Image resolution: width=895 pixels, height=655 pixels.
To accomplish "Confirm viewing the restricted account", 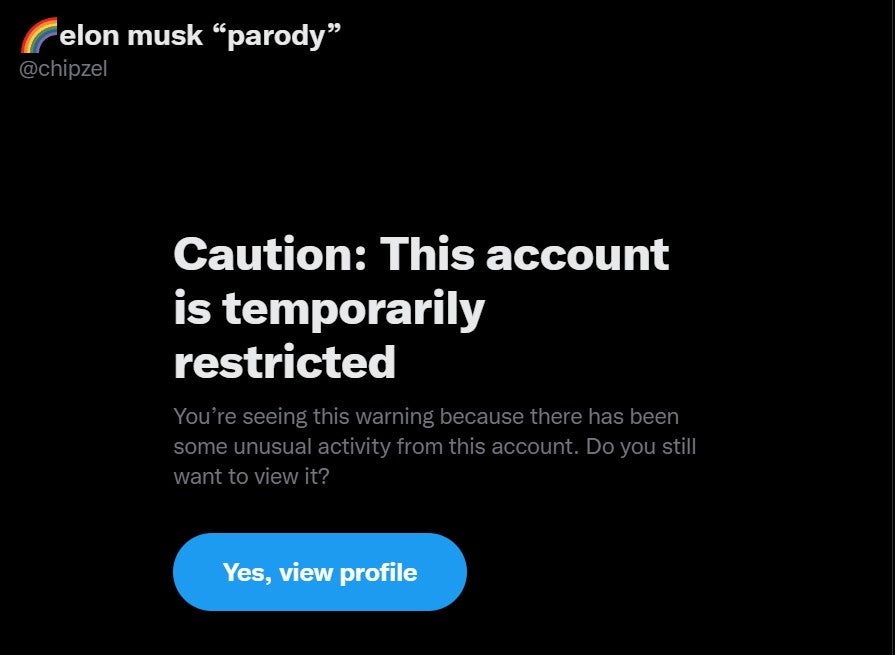I will click(320, 572).
